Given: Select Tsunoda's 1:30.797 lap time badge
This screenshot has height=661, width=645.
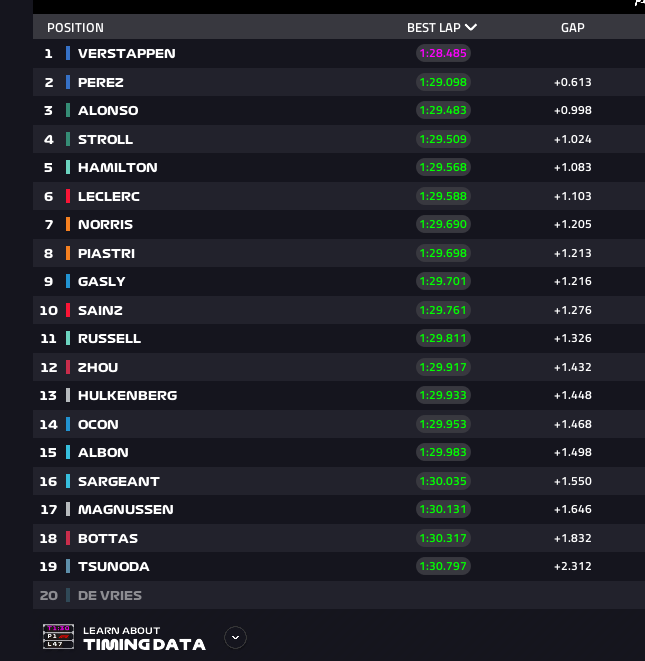Looking at the screenshot, I should point(443,566).
